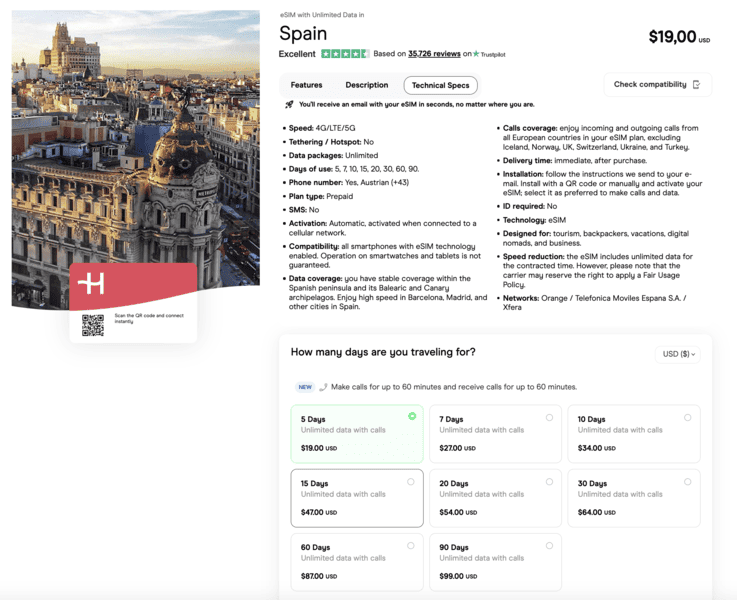This screenshot has width=737, height=600.
Task: Click the $54.00 USD price text
Action: click(x=458, y=513)
